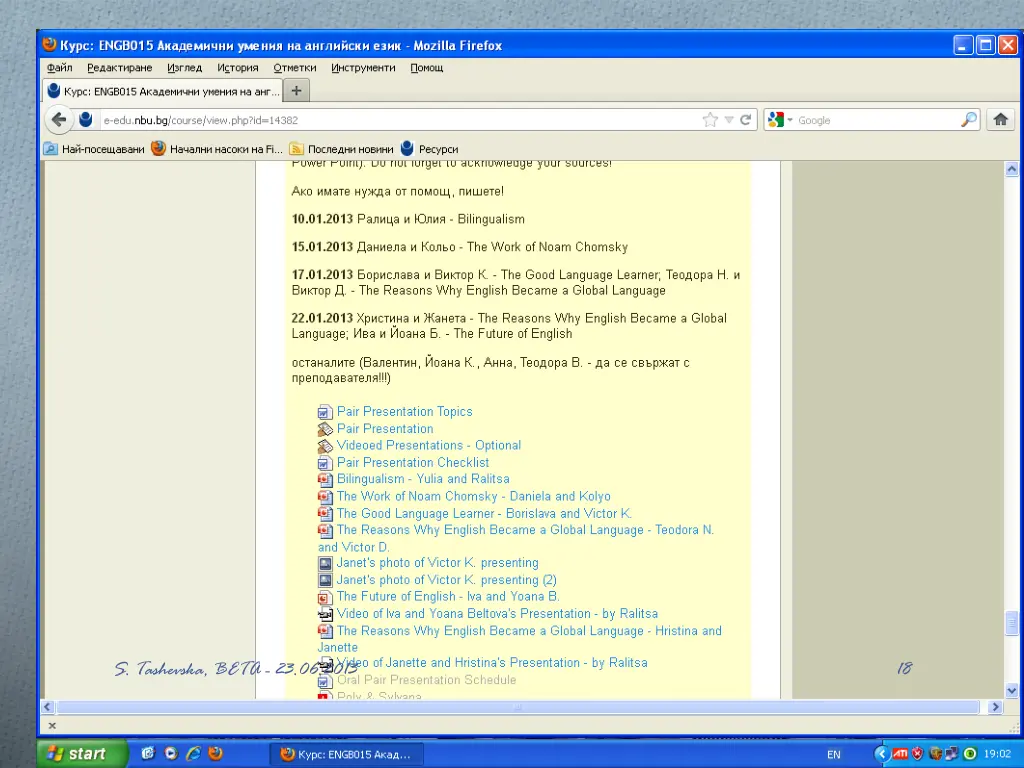Click the vertical scrollbar thumb

pyautogui.click(x=1012, y=623)
